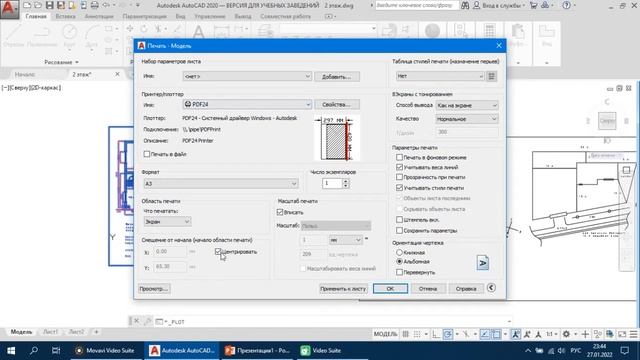Click the Help question mark icon
640x360 pixels.
click(567, 5)
